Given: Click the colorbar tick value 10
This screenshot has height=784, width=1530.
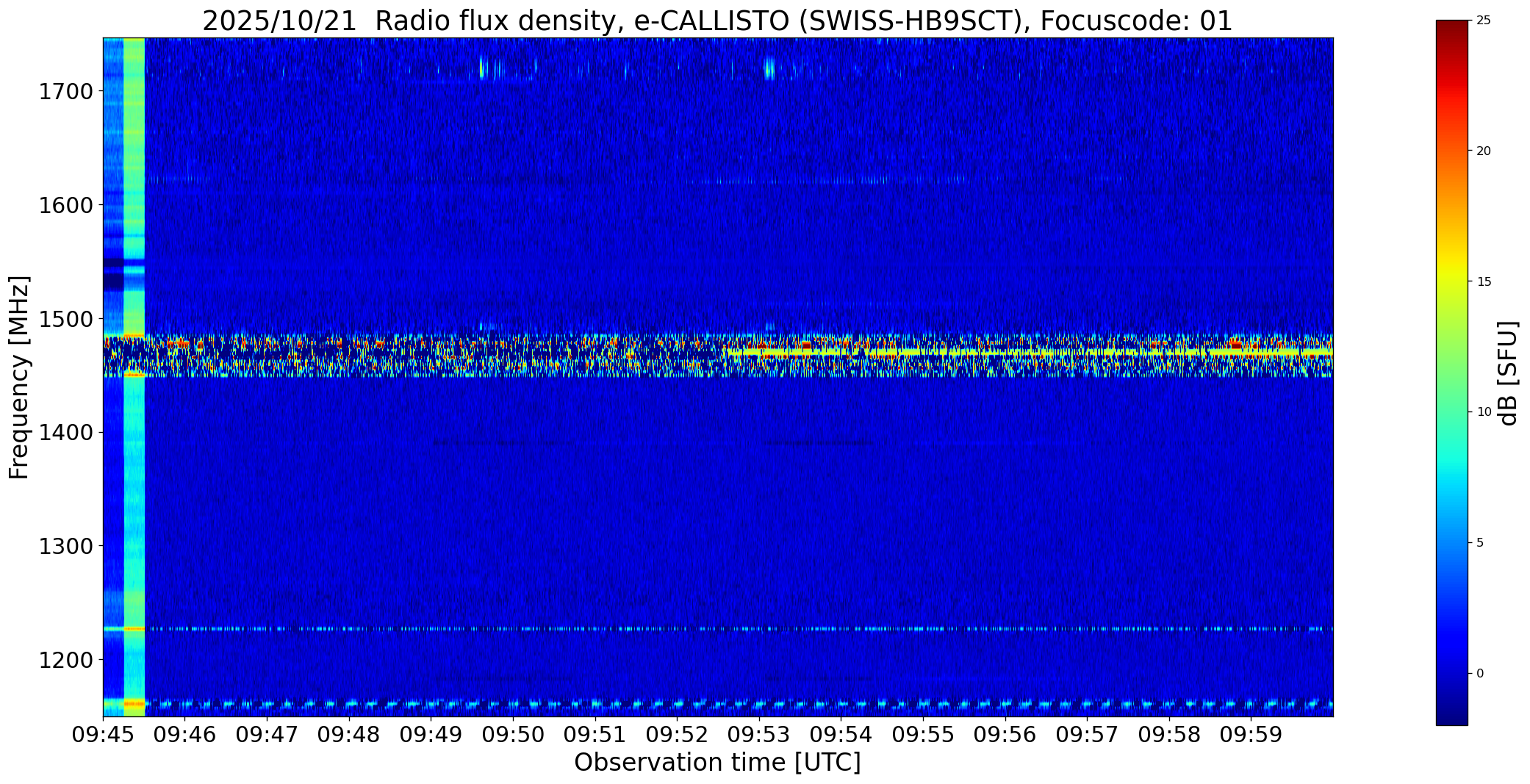Looking at the screenshot, I should [x=1484, y=412].
